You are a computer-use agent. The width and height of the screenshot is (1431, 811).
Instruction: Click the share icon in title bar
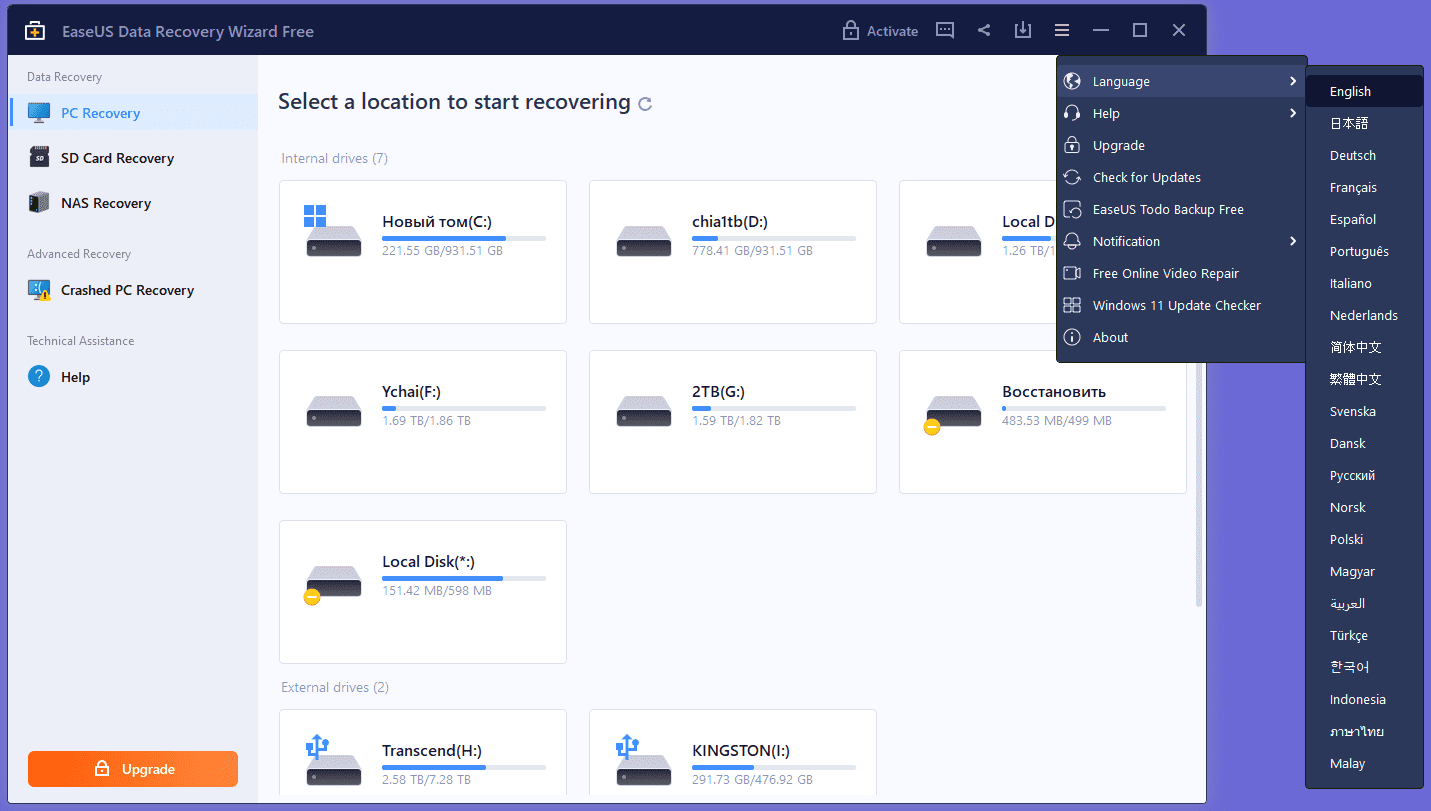(x=984, y=31)
